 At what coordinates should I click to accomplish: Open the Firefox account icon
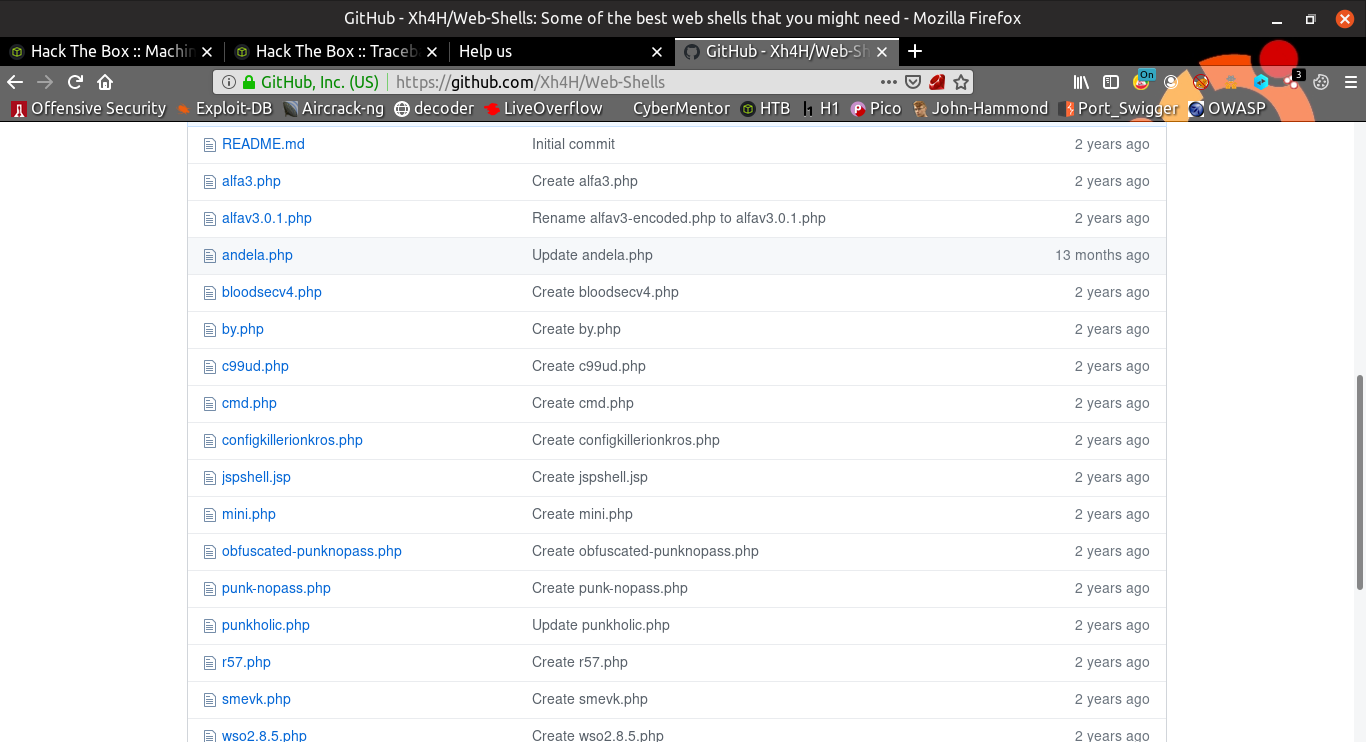pyautogui.click(x=1171, y=82)
